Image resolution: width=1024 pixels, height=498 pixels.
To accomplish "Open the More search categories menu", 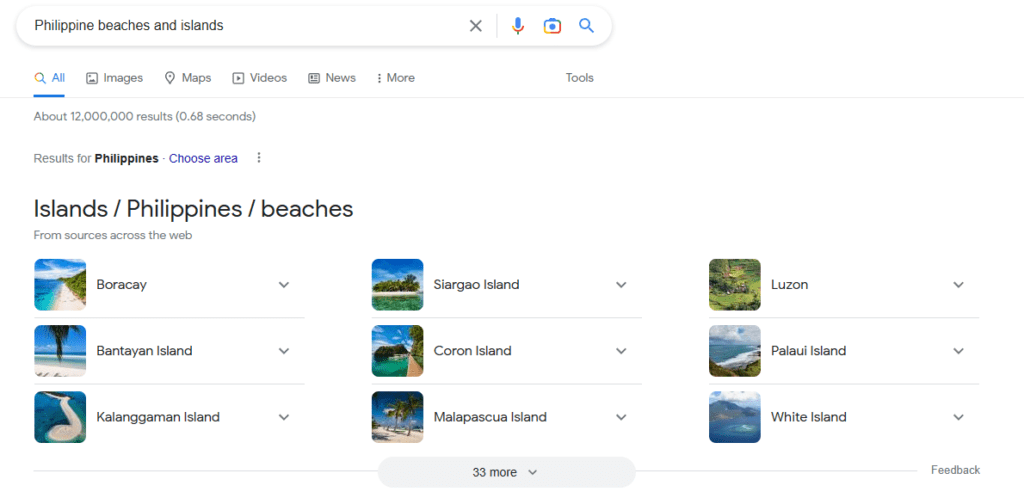I will point(395,78).
